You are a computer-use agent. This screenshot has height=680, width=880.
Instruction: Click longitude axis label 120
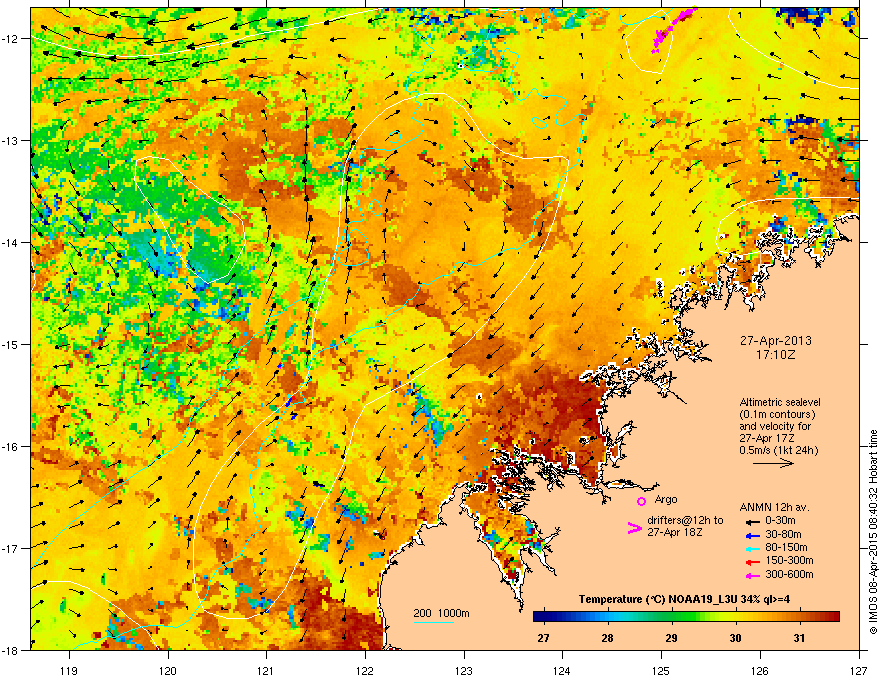coord(168,670)
